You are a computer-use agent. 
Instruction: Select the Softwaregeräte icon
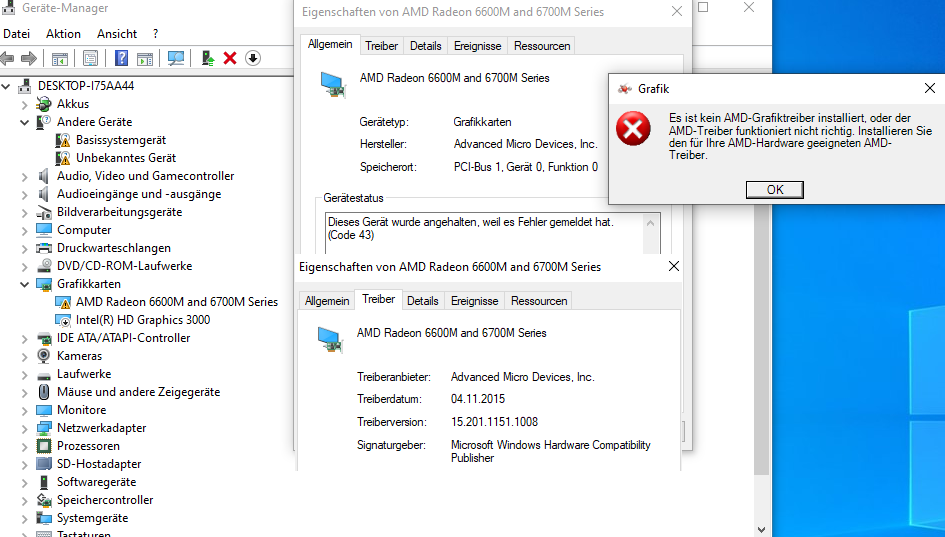click(44, 482)
